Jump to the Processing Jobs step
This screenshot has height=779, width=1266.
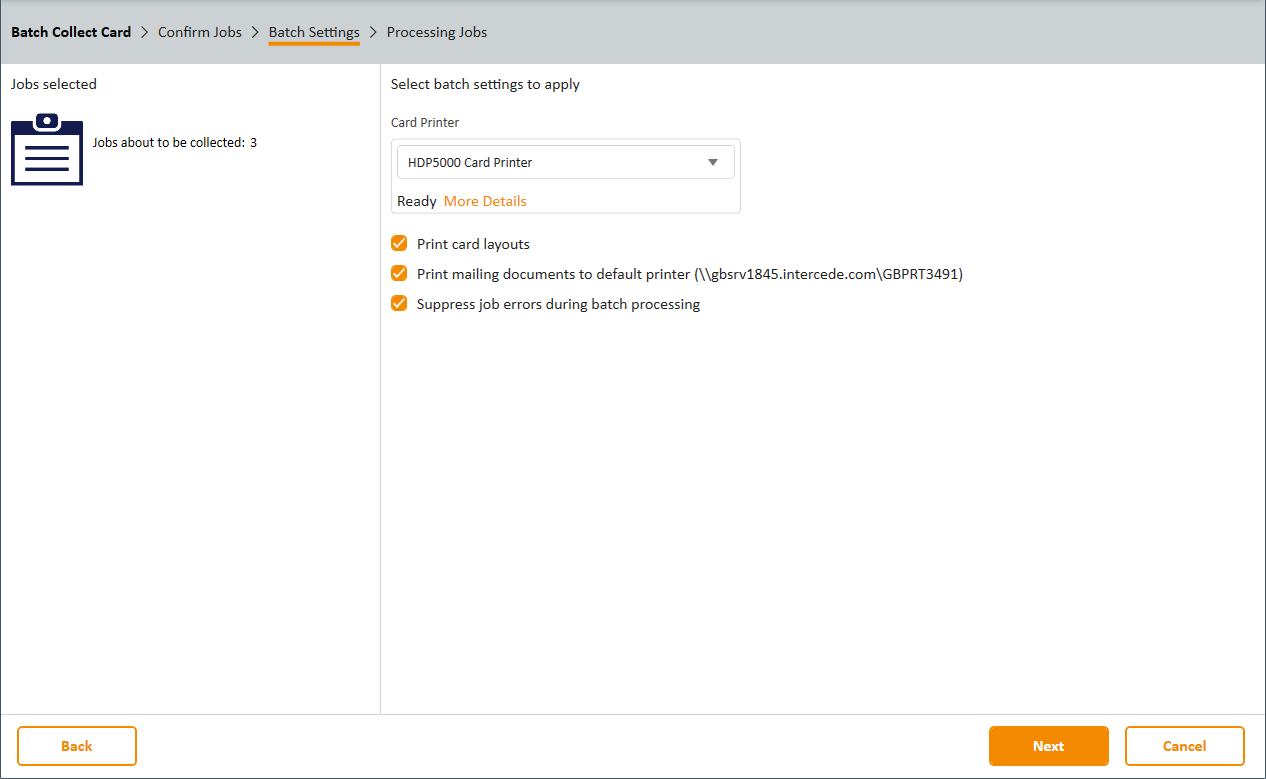coord(437,32)
